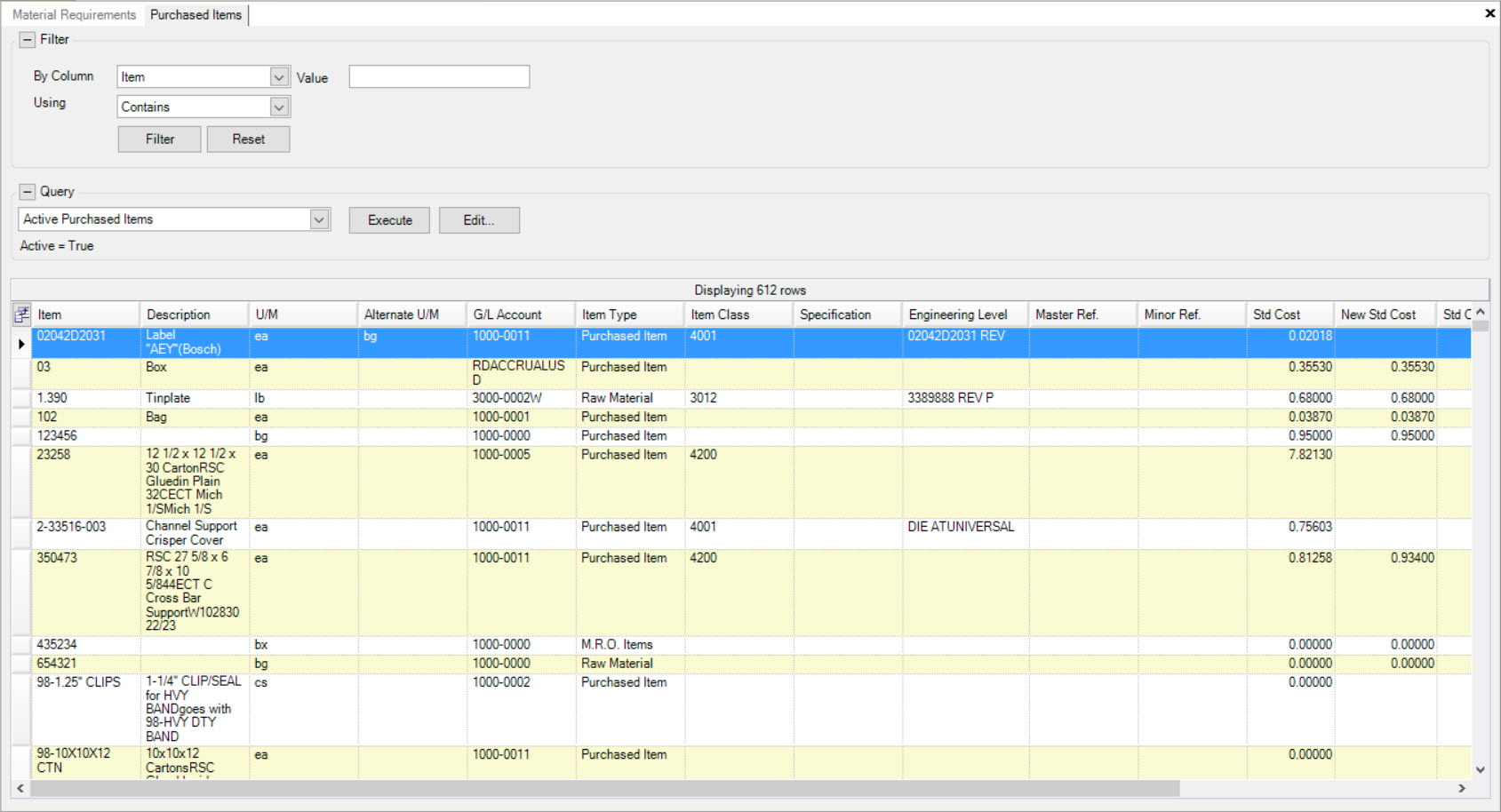Select item 350473 cell
Screen dimensions: 1501x812
point(85,592)
